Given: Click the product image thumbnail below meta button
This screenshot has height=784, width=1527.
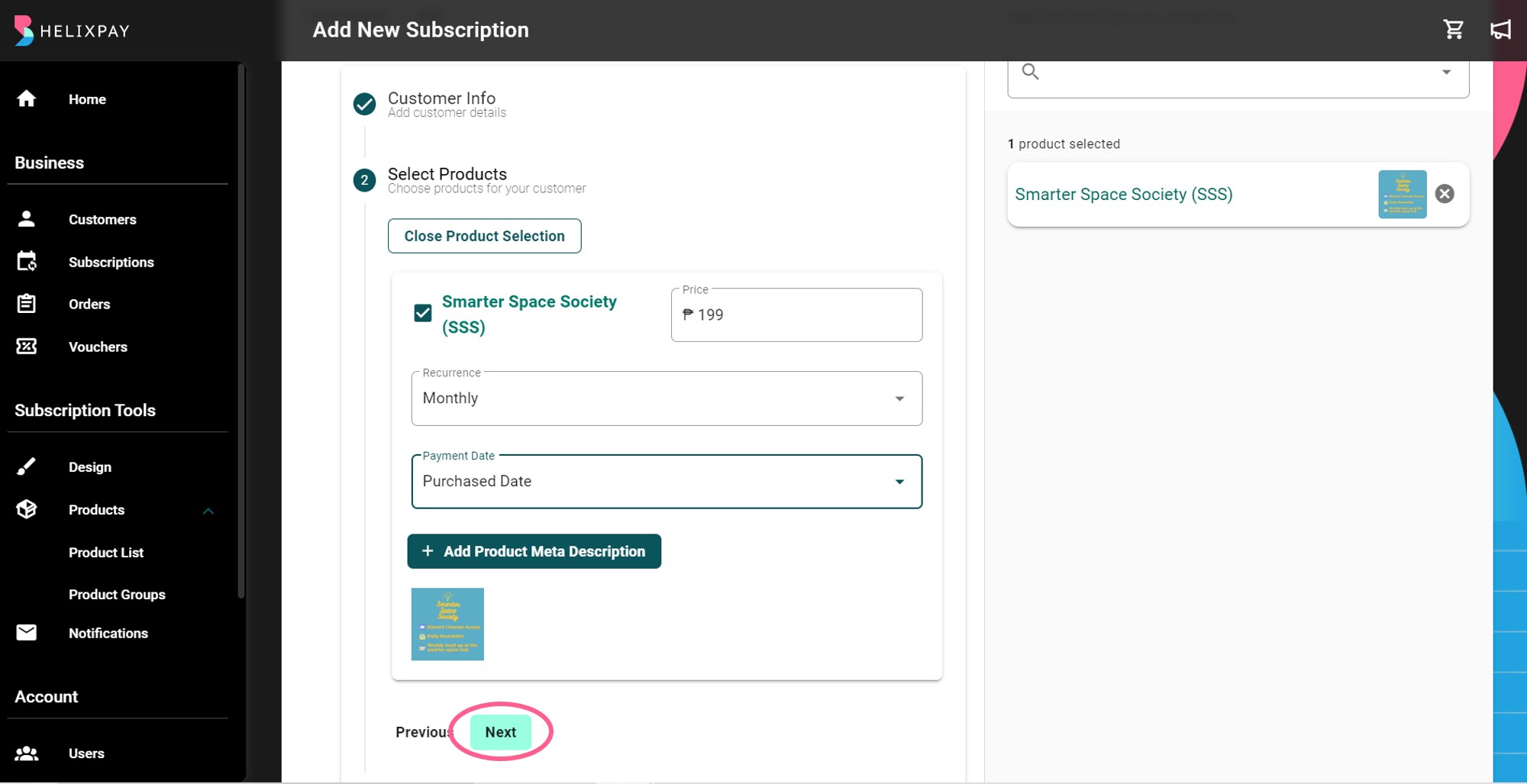Looking at the screenshot, I should click(x=447, y=624).
